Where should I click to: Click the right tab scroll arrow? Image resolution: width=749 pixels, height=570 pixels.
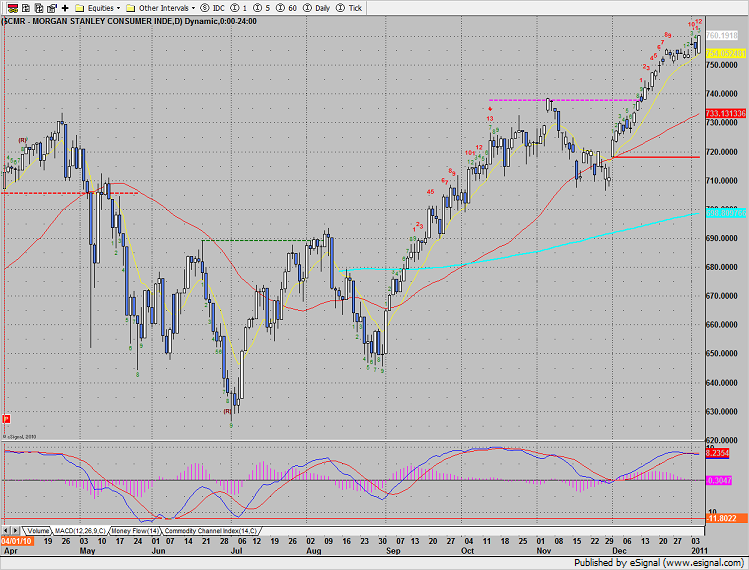[x=16, y=531]
